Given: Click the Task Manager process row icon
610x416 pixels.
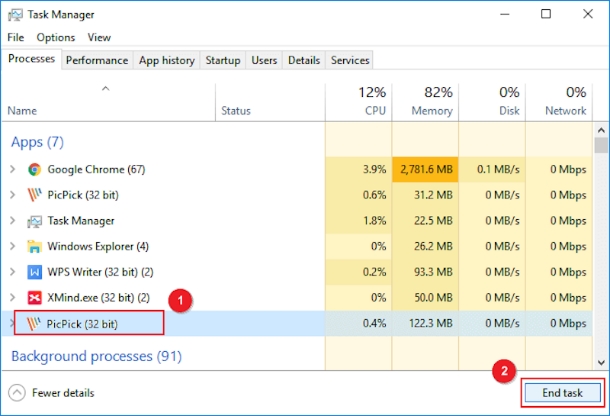Looking at the screenshot, I should (35, 220).
